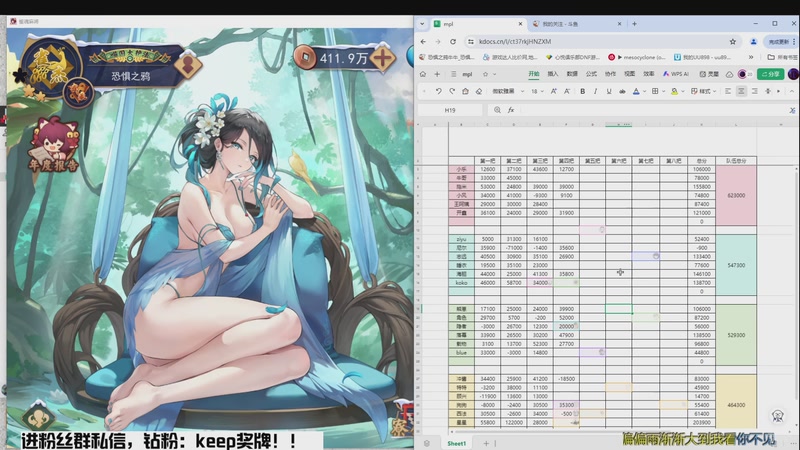Click the fx insert function icon

[511, 110]
